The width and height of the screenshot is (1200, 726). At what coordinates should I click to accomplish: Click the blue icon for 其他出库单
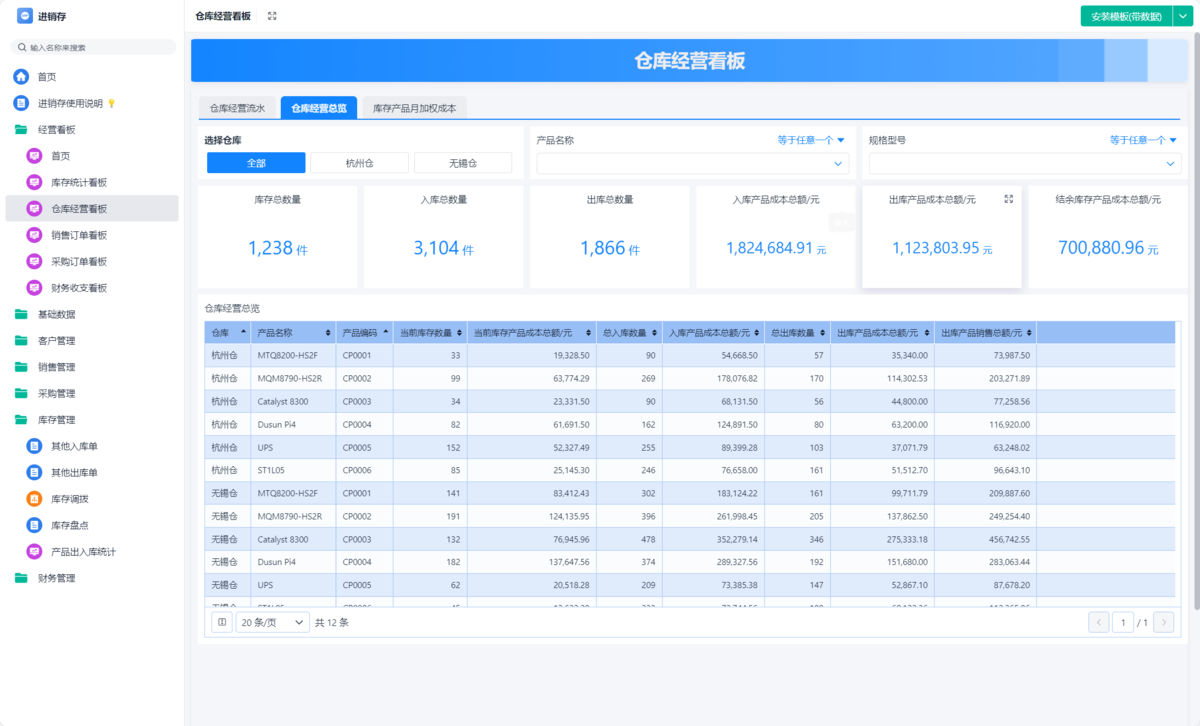point(34,472)
